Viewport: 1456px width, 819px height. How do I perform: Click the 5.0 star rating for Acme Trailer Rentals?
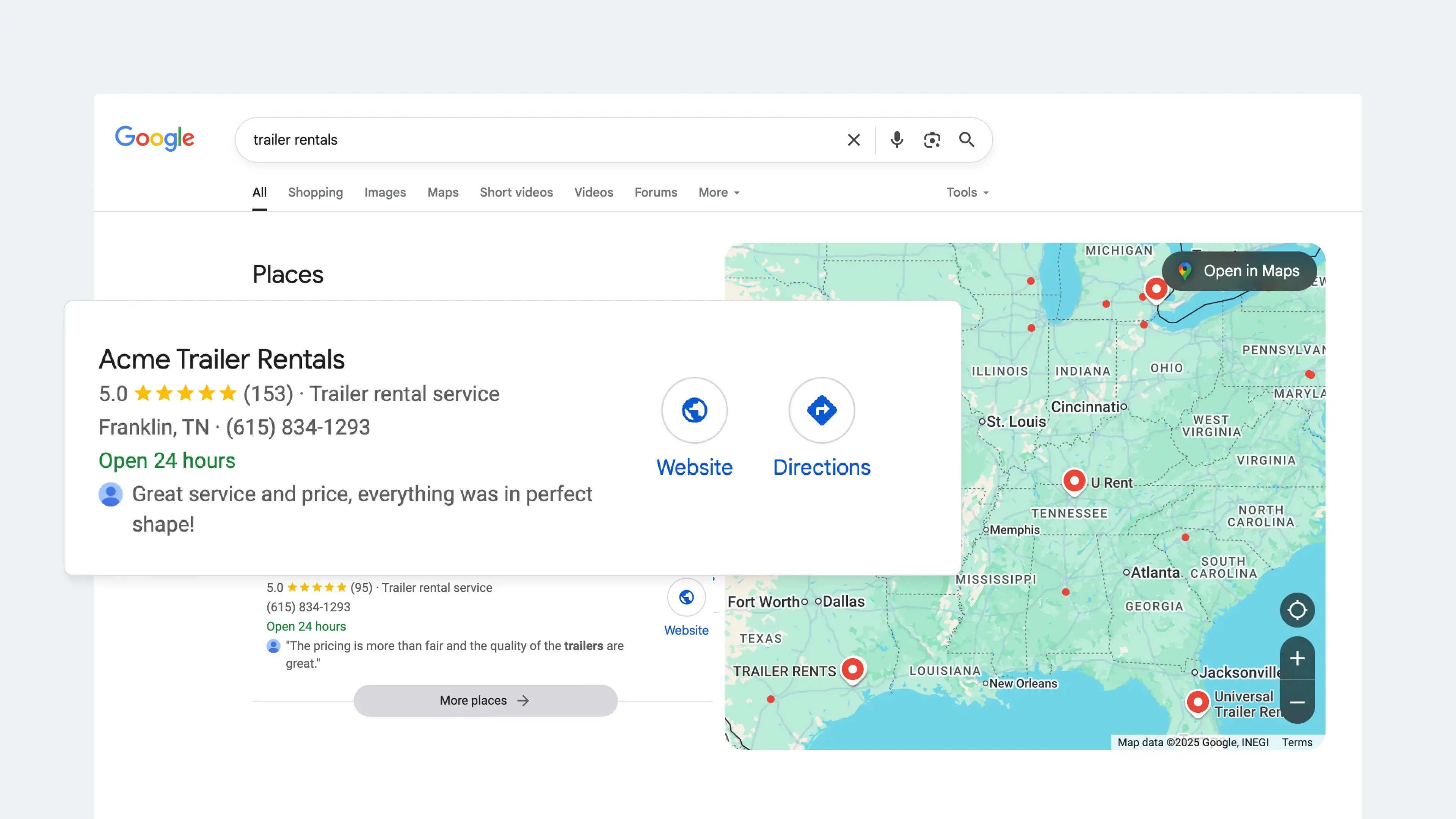point(185,394)
